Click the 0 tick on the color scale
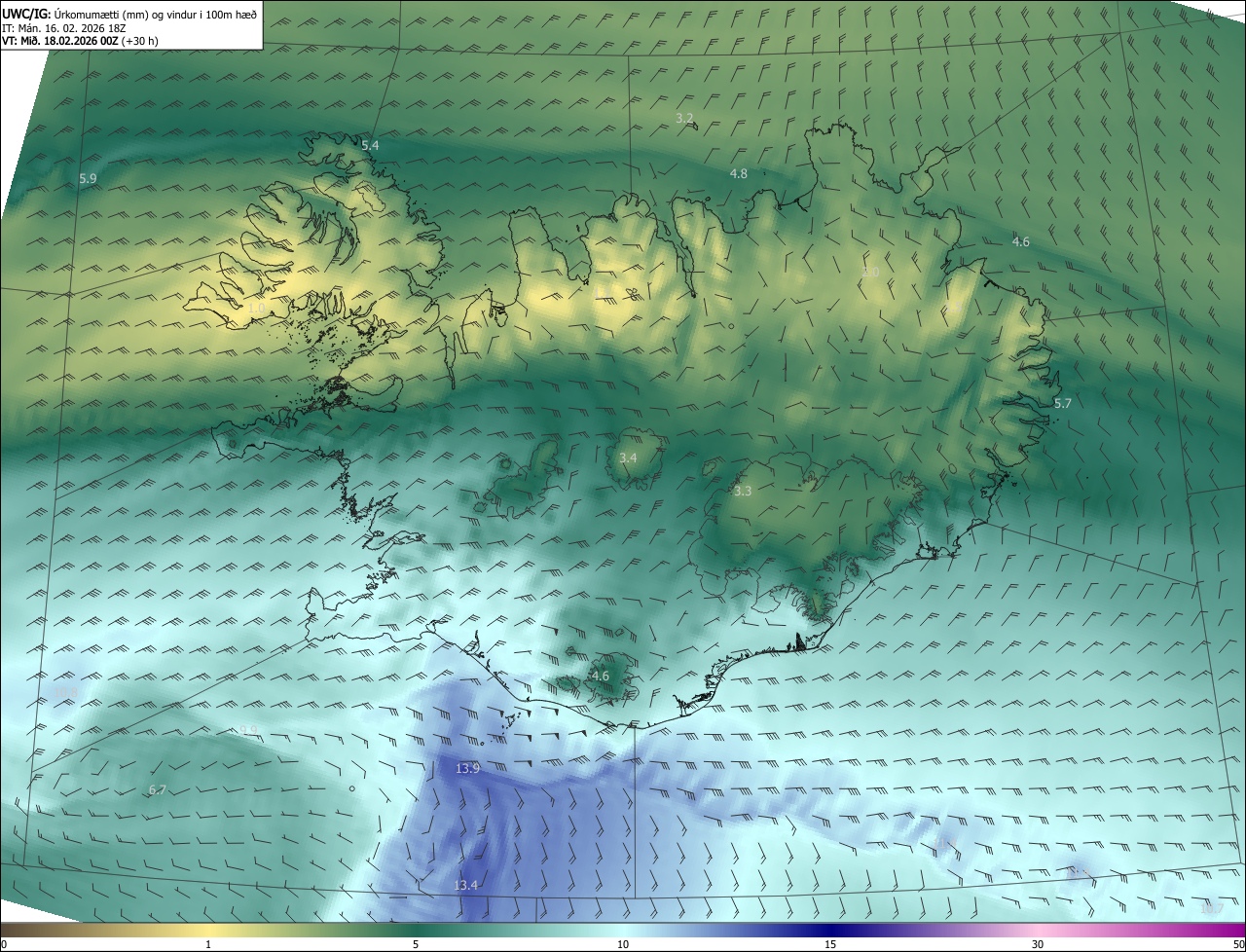 [x=4, y=945]
